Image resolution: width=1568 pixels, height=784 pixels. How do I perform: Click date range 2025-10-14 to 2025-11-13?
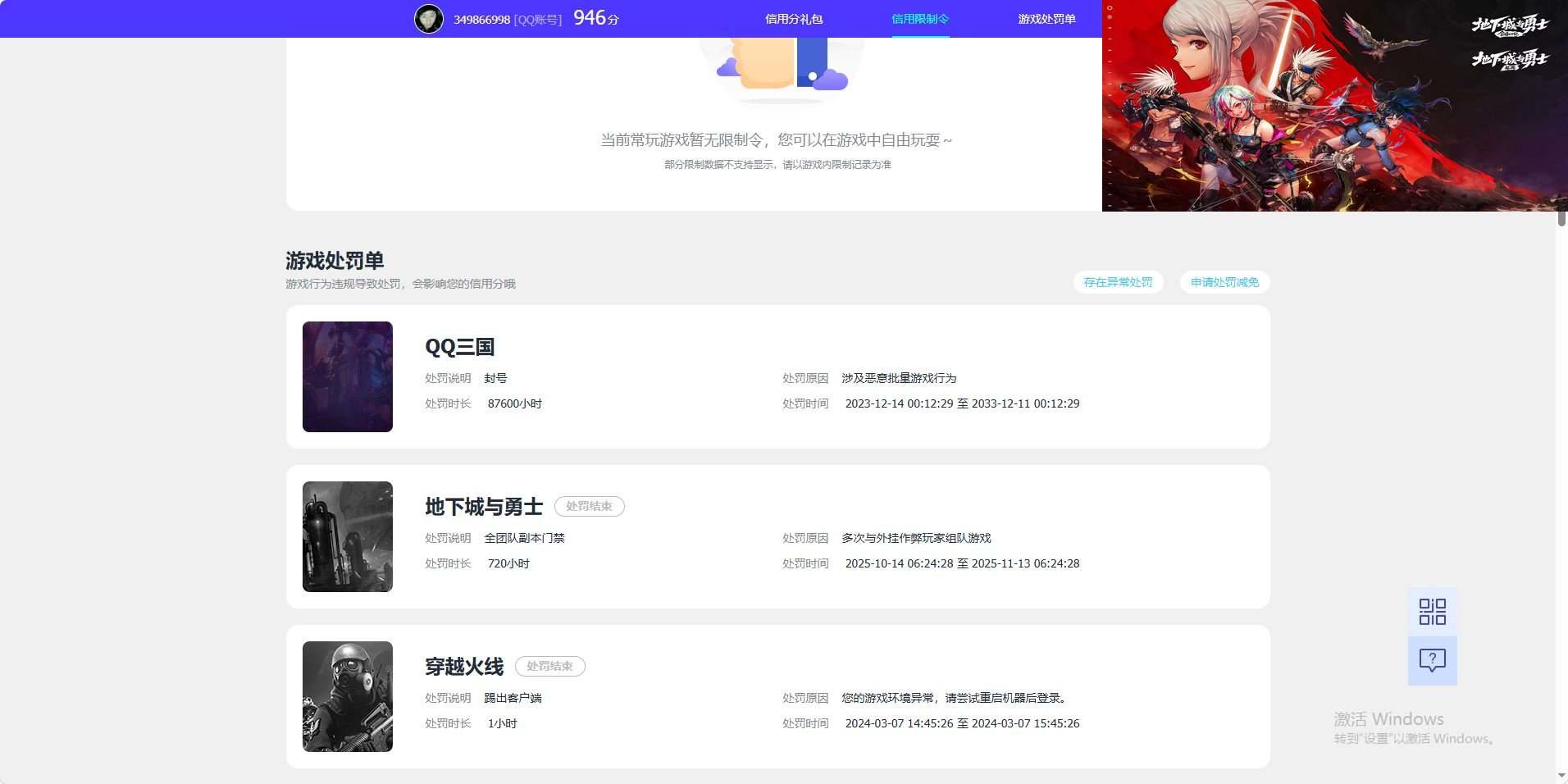click(962, 563)
